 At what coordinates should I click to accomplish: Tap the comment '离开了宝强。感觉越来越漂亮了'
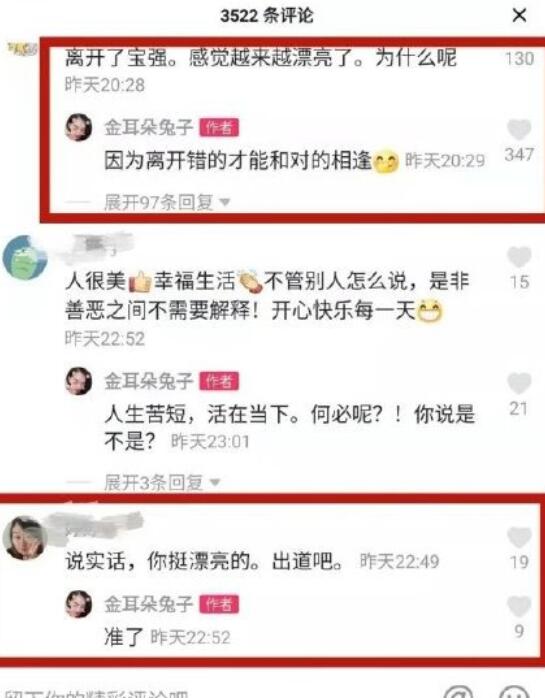pyautogui.click(x=261, y=58)
